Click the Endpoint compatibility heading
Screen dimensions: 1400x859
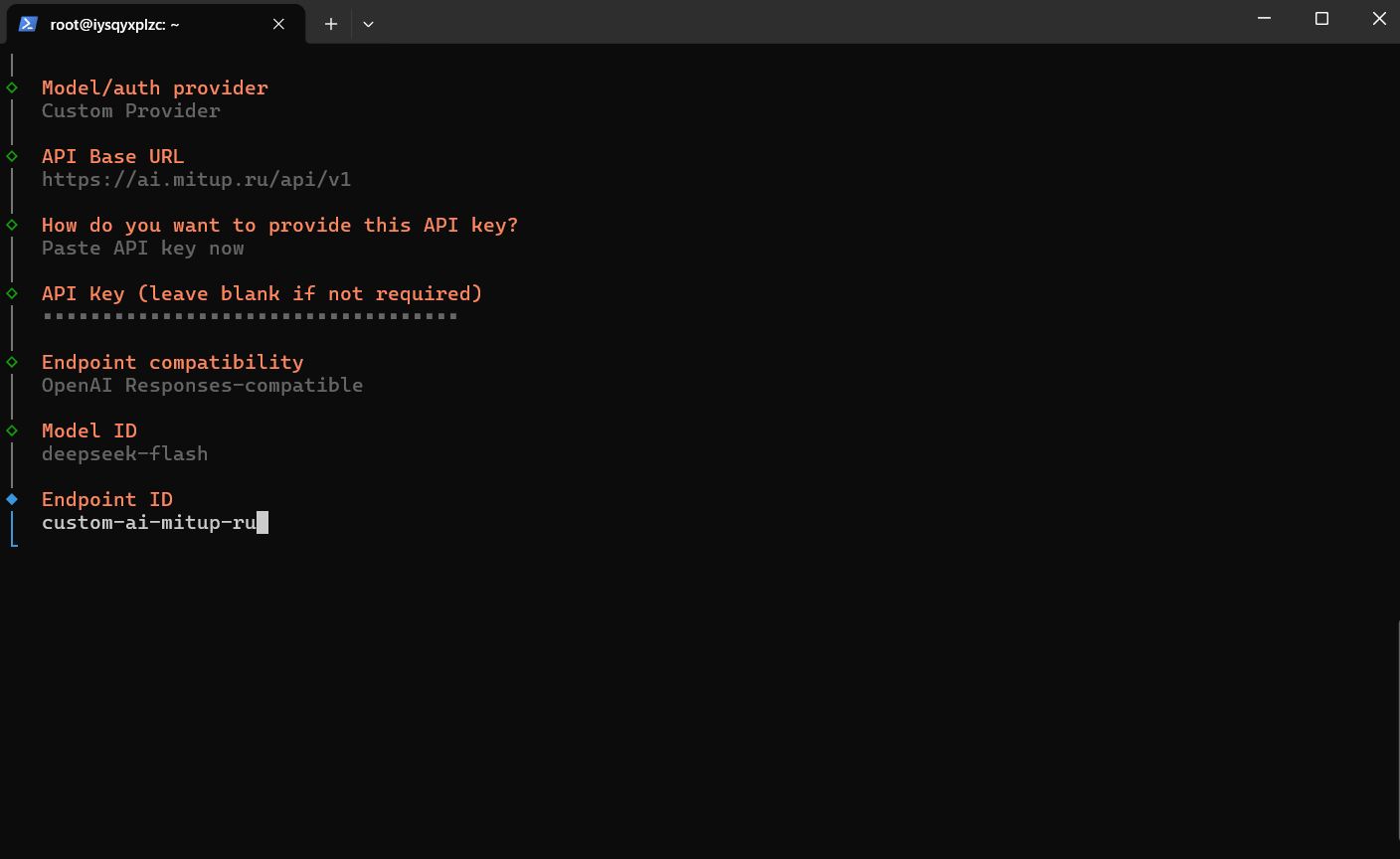[173, 362]
